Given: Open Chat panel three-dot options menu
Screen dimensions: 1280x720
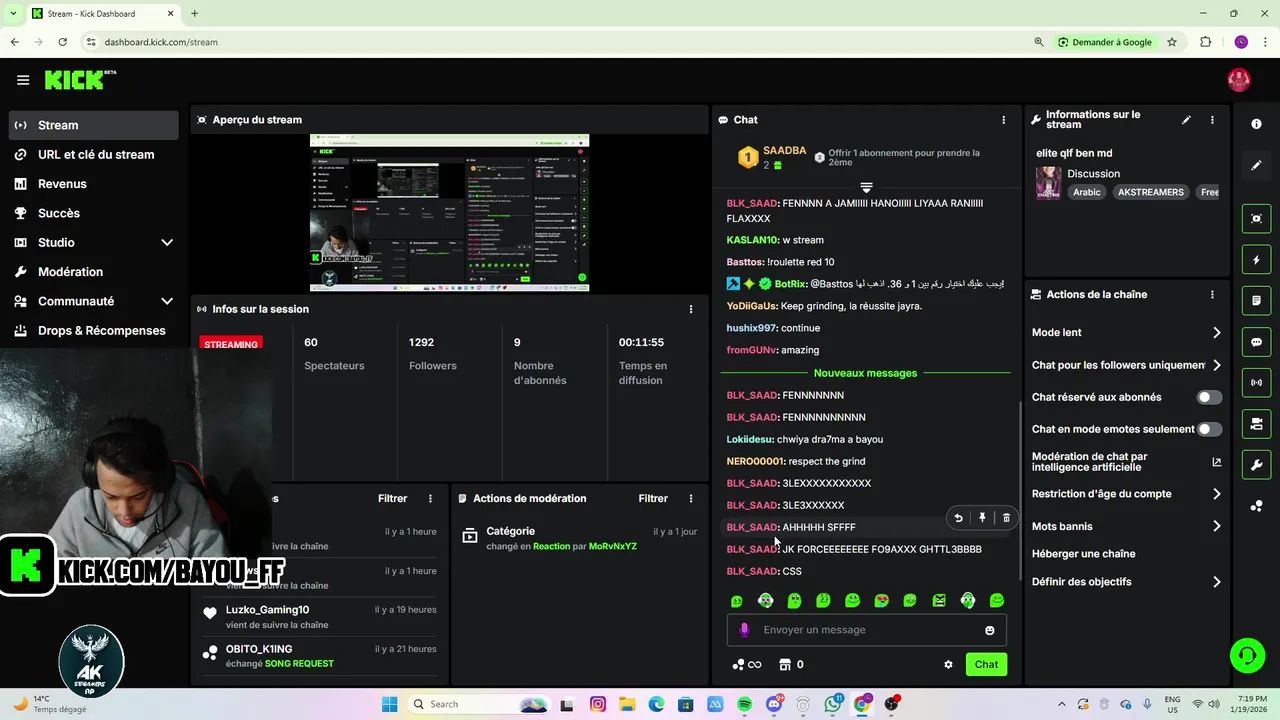Looking at the screenshot, I should point(1004,120).
